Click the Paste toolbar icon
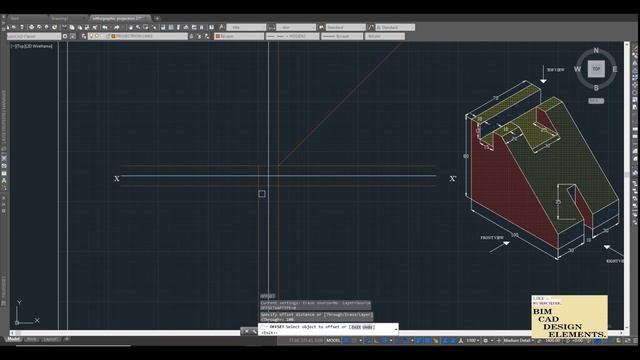 point(80,27)
